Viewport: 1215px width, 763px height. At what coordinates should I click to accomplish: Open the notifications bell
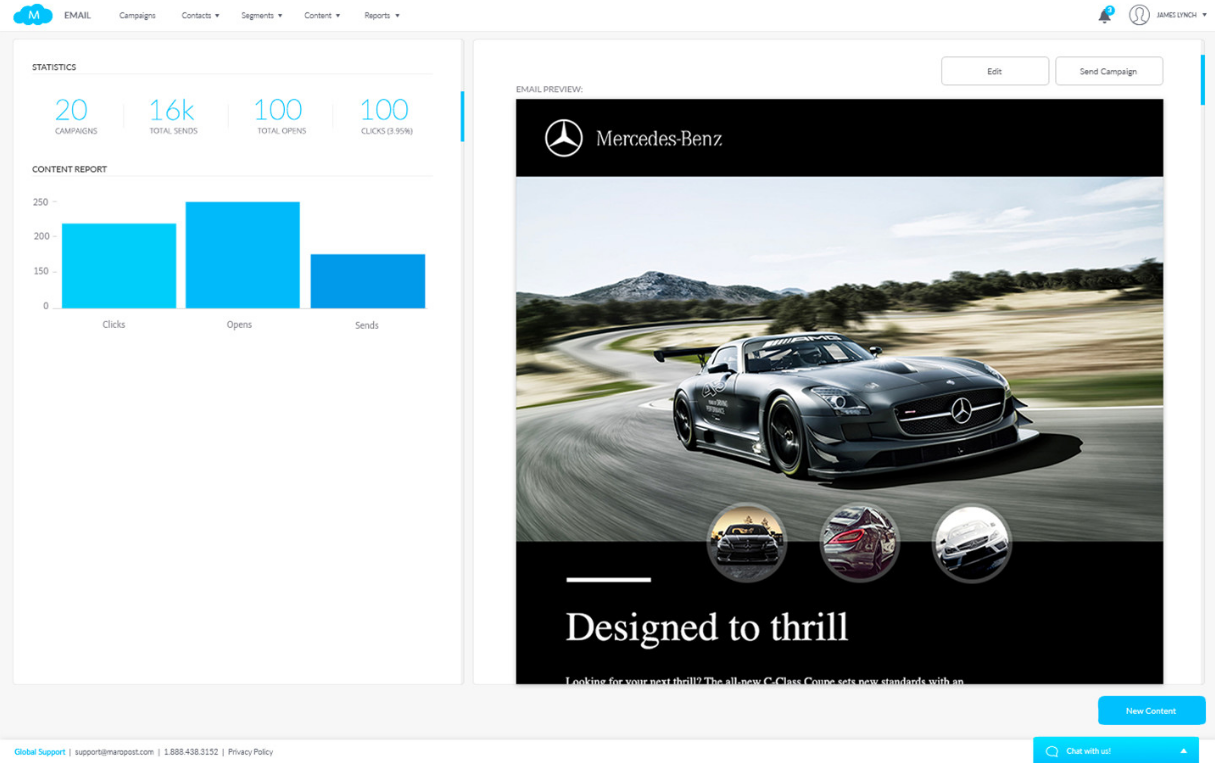[1104, 16]
